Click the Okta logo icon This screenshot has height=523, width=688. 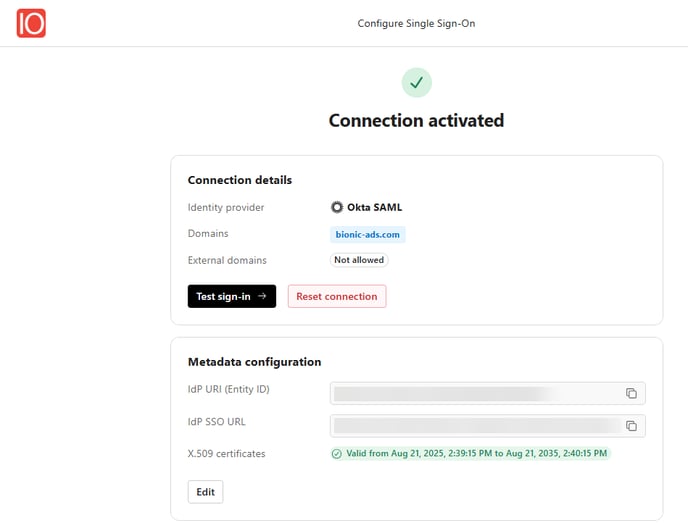337,207
